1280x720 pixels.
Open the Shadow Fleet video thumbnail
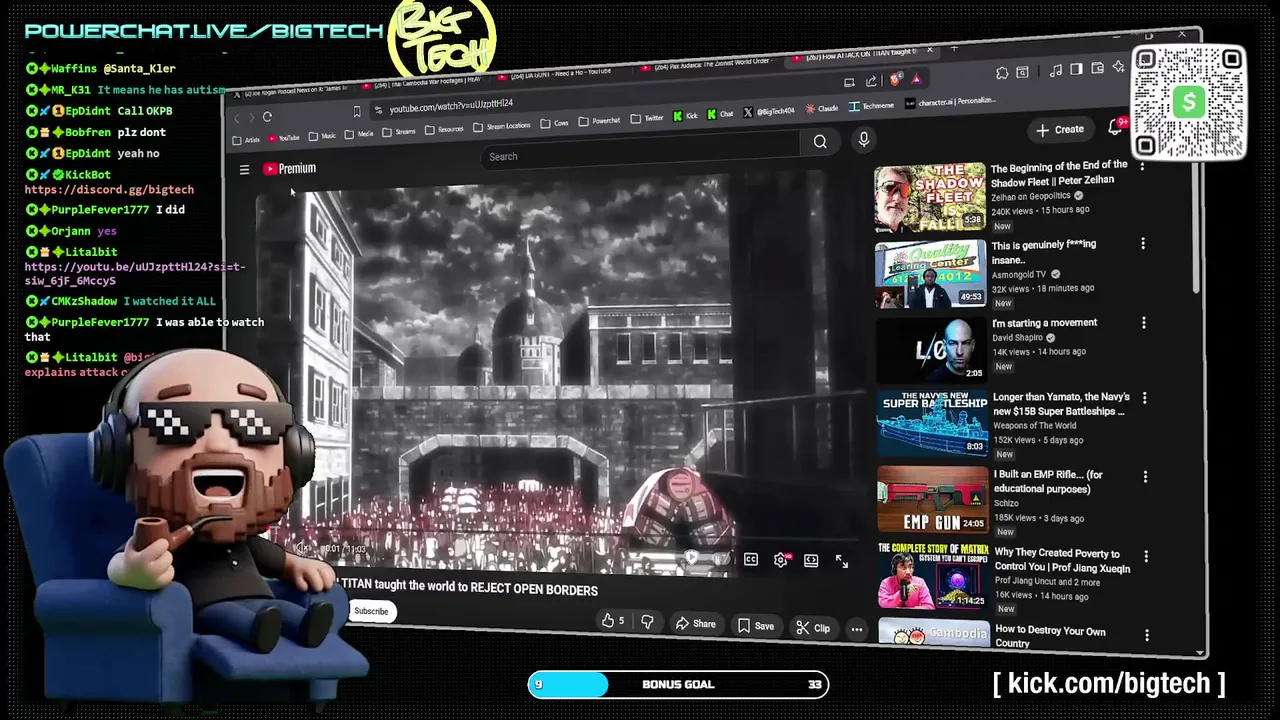click(930, 197)
